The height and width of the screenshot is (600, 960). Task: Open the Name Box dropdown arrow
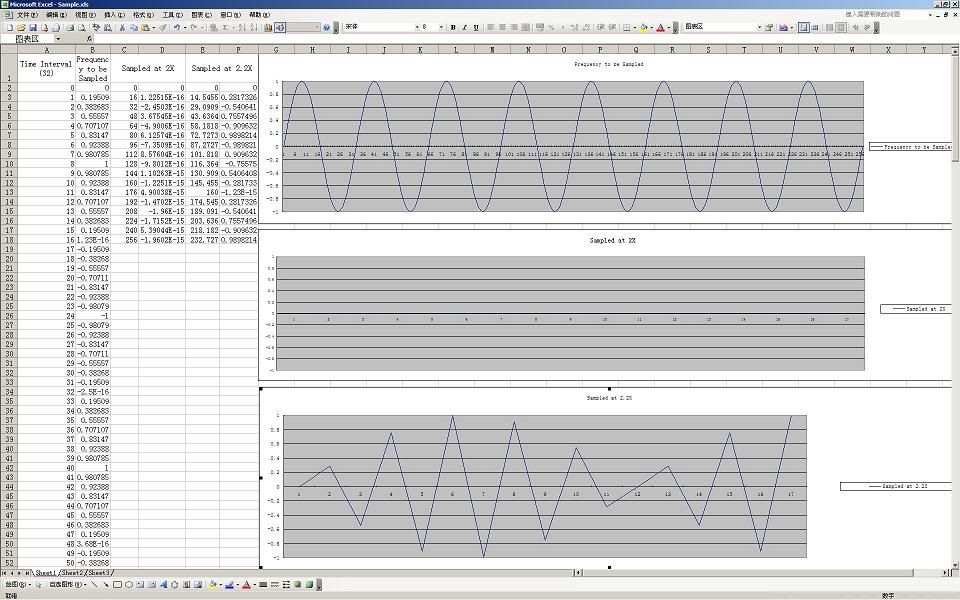(57, 39)
